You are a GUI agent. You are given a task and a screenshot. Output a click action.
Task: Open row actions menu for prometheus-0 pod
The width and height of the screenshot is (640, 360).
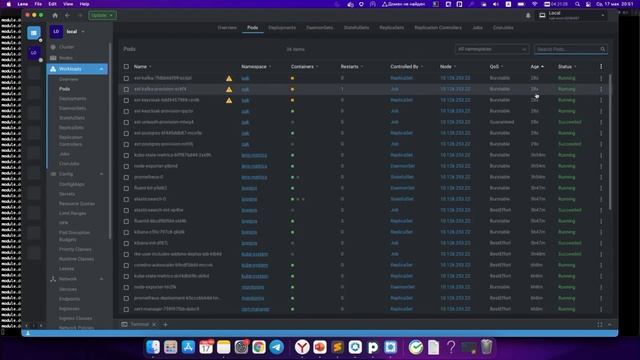click(601, 177)
